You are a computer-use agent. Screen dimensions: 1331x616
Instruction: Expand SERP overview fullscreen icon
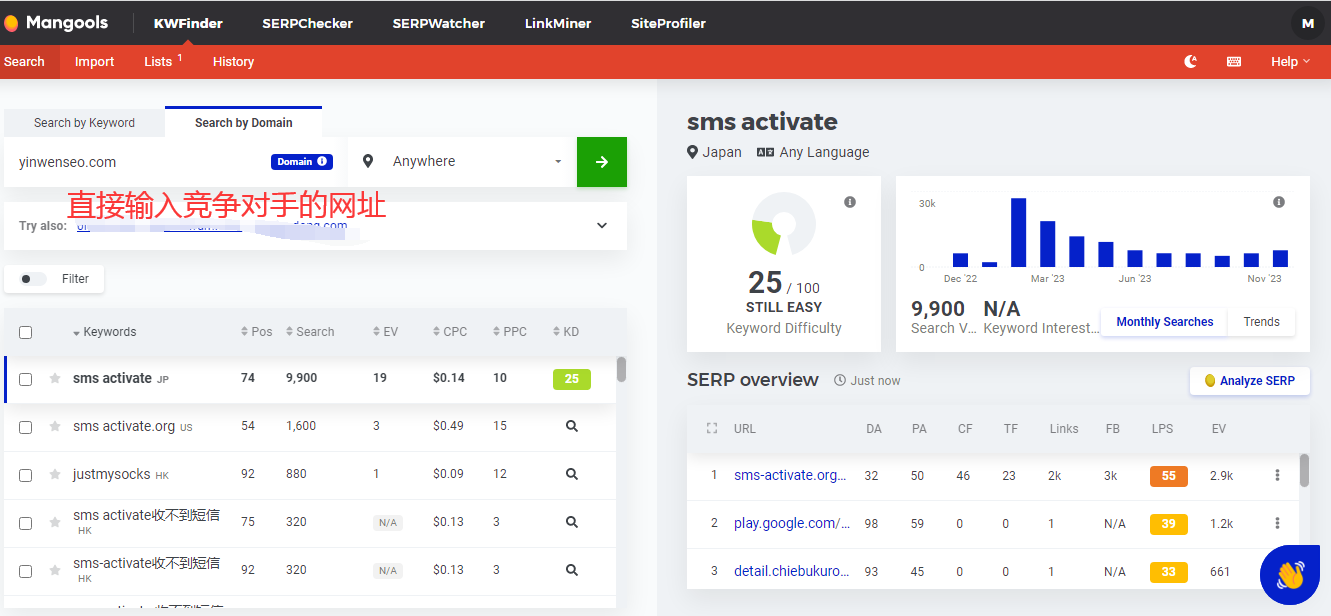[x=712, y=429]
